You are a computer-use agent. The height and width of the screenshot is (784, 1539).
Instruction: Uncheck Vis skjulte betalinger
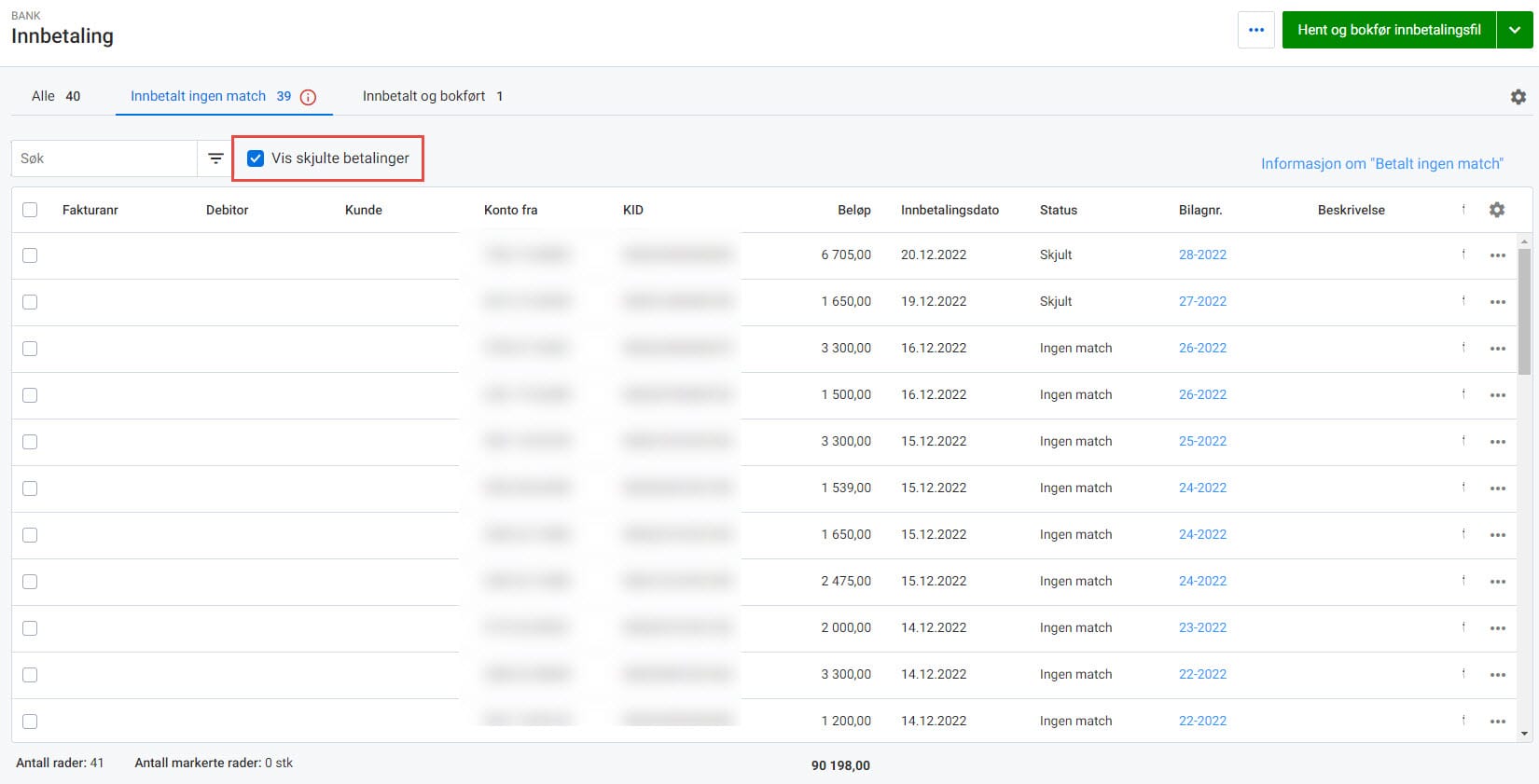(256, 158)
